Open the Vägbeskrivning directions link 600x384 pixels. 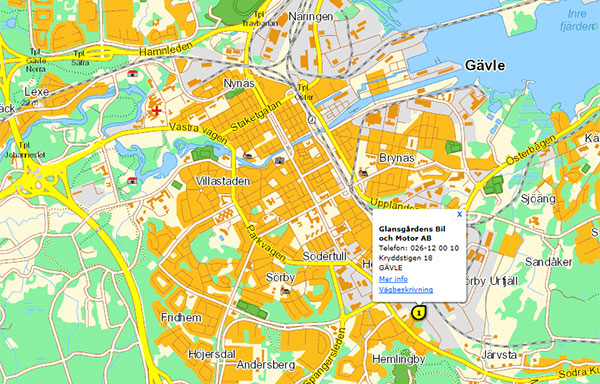(x=406, y=290)
